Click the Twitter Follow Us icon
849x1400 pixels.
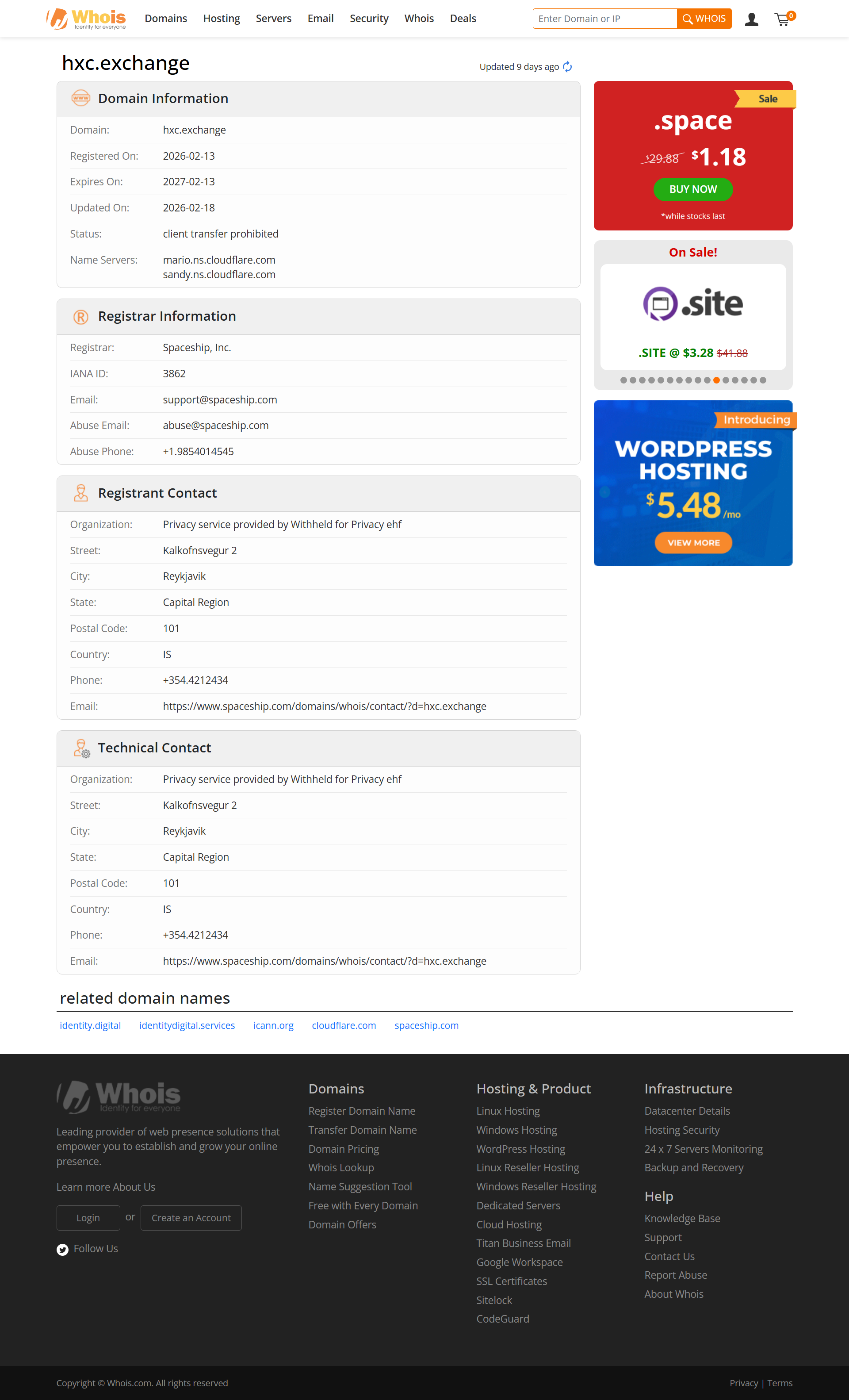[62, 1249]
